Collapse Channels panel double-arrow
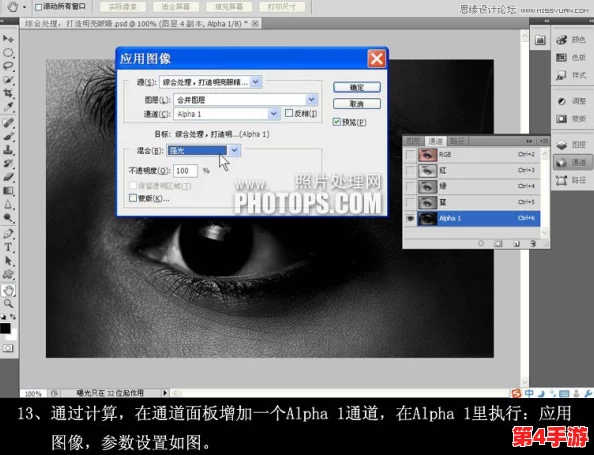The height and width of the screenshot is (455, 594). point(529,141)
